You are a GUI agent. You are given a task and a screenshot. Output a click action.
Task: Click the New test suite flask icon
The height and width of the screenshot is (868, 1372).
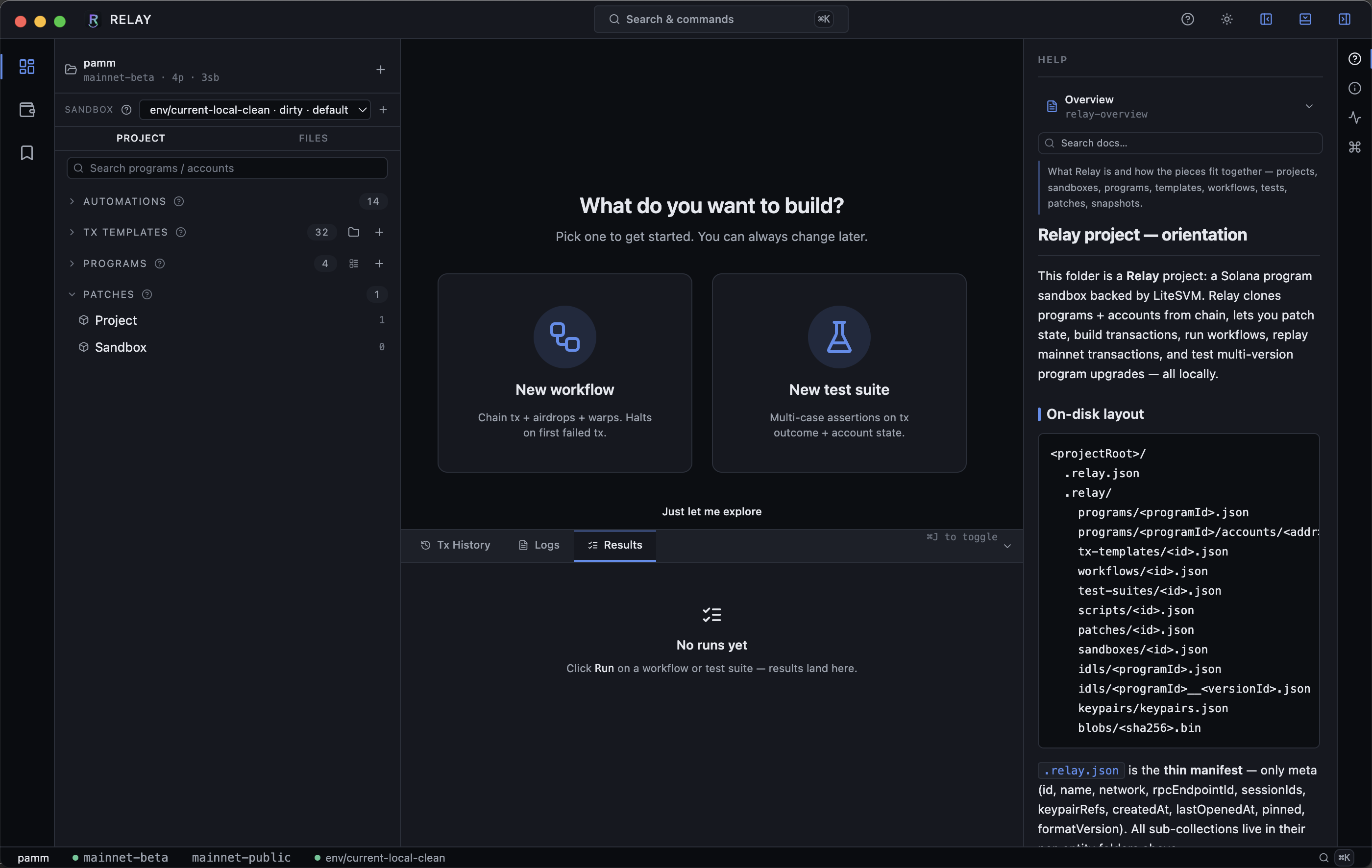(839, 337)
